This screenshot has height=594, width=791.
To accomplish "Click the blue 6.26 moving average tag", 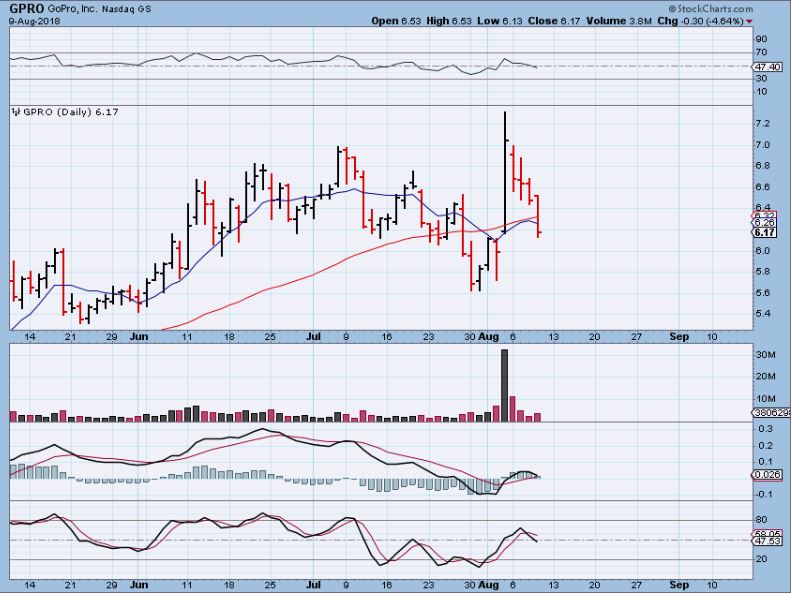I will tap(765, 223).
